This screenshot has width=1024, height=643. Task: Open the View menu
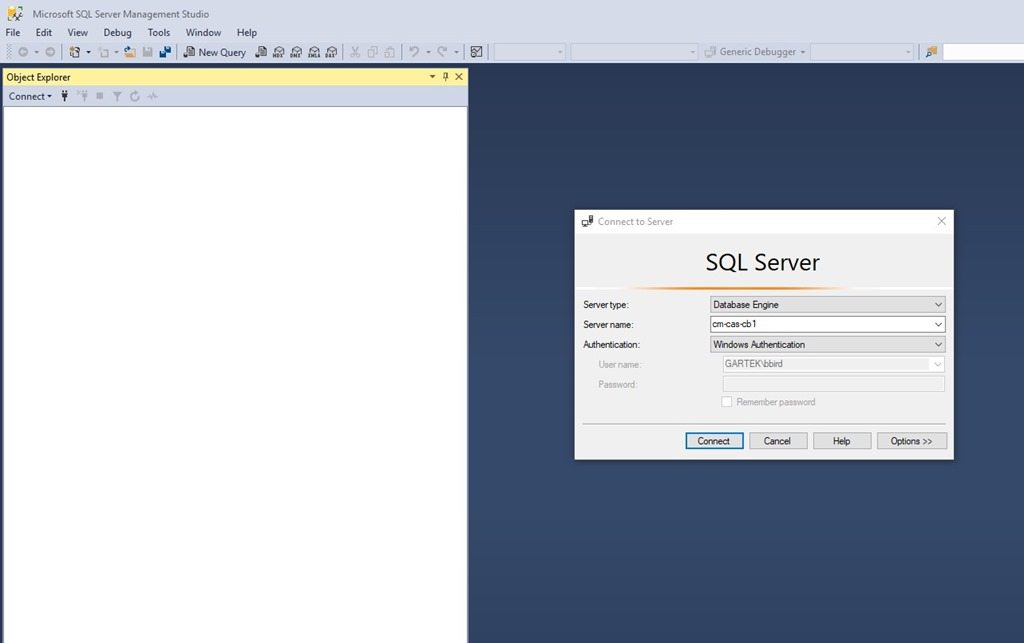78,33
